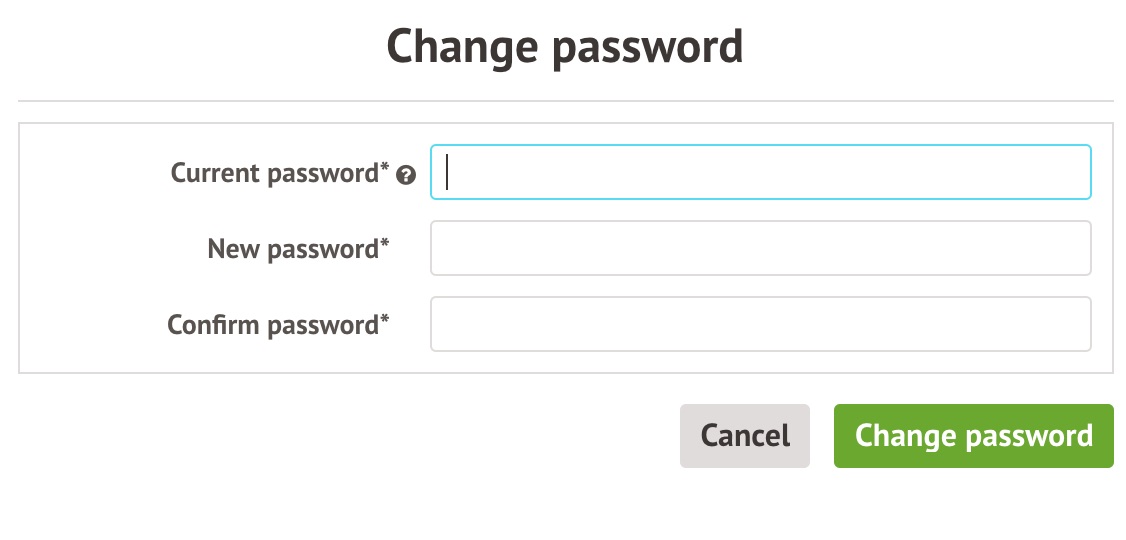Click empty form area left of the Cancel button
The height and width of the screenshot is (540, 1126).
tap(345, 436)
